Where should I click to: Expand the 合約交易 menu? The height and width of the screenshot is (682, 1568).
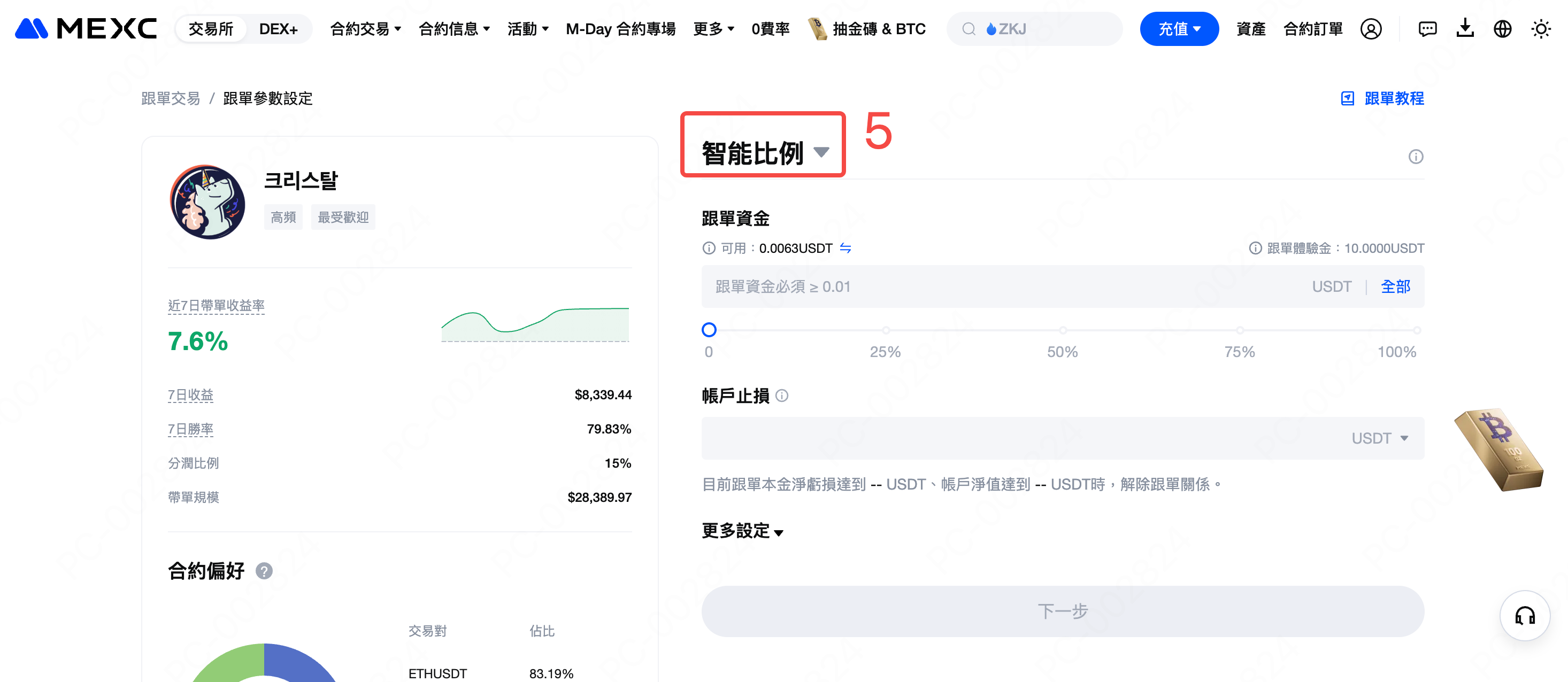click(x=365, y=28)
